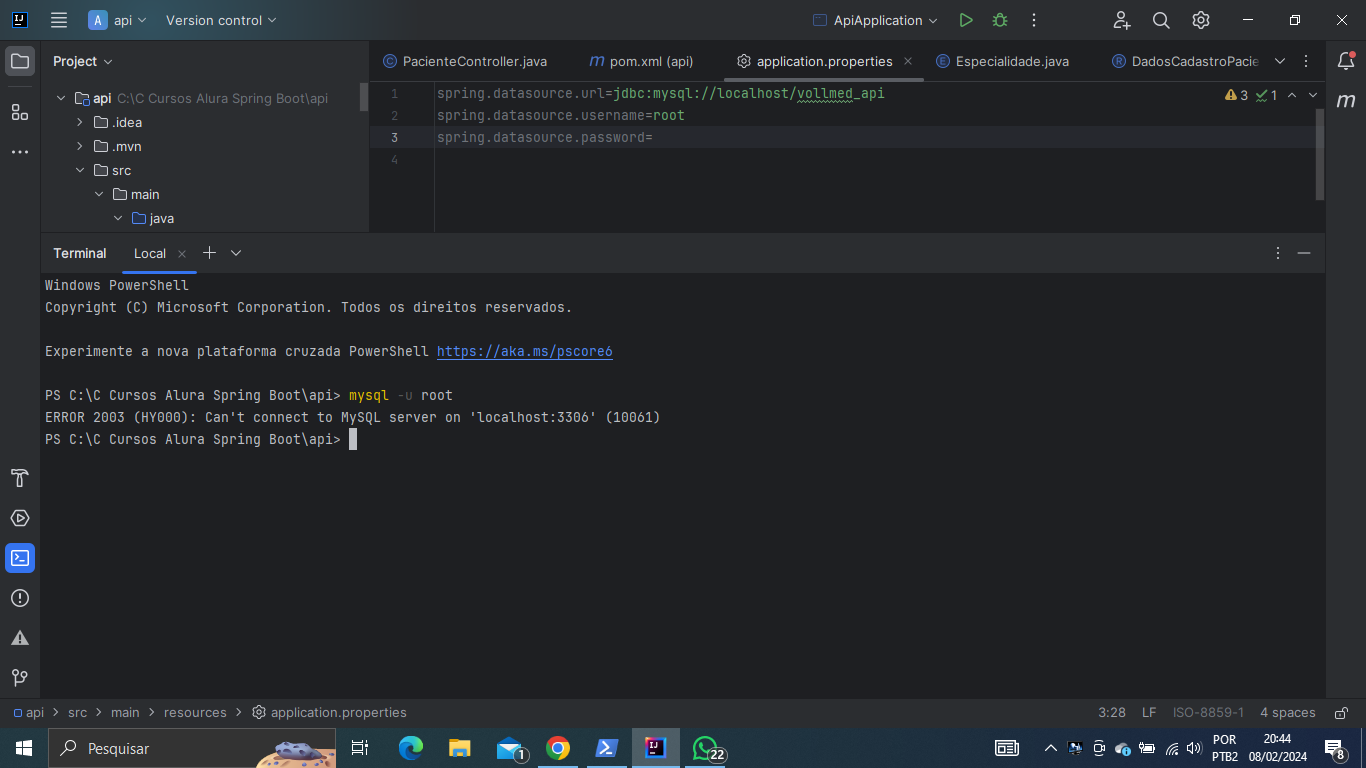The image size is (1366, 768).
Task: Add a new terminal tab with plus
Action: pos(209,253)
